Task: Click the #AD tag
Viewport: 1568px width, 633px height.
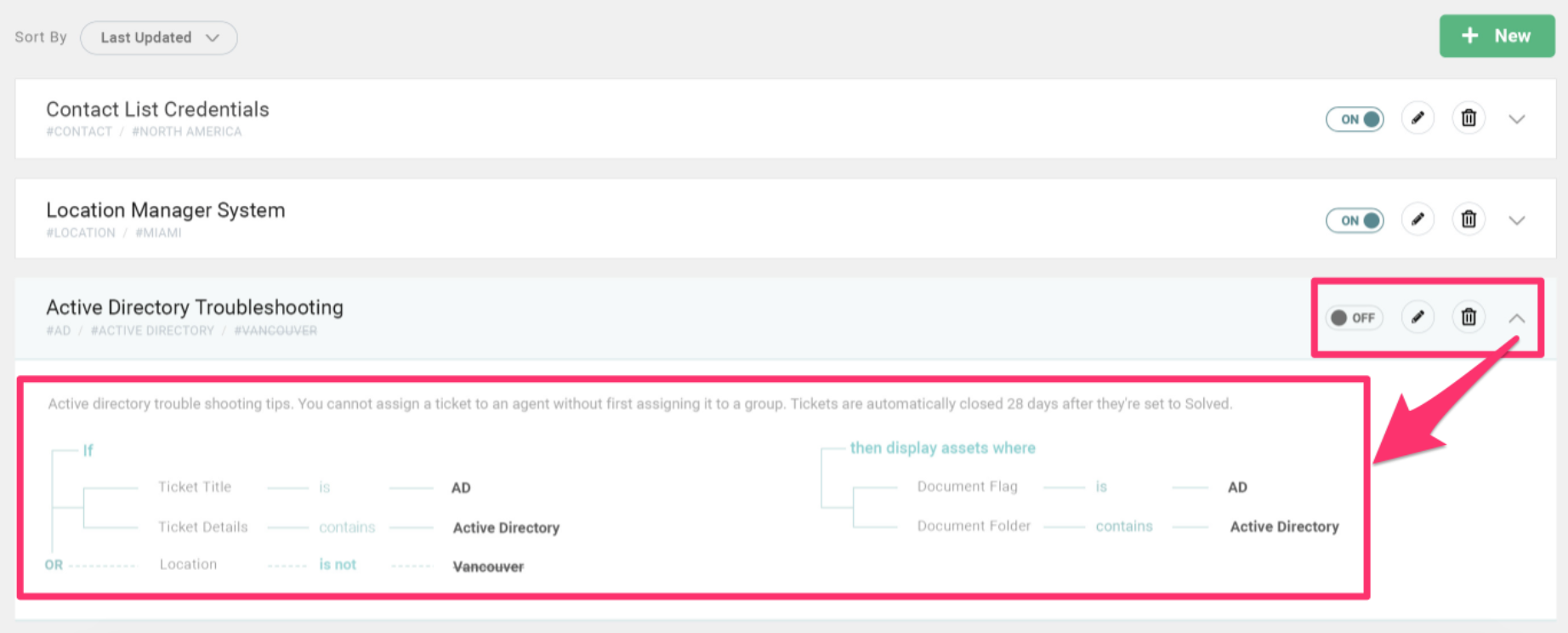Action: pyautogui.click(x=59, y=331)
